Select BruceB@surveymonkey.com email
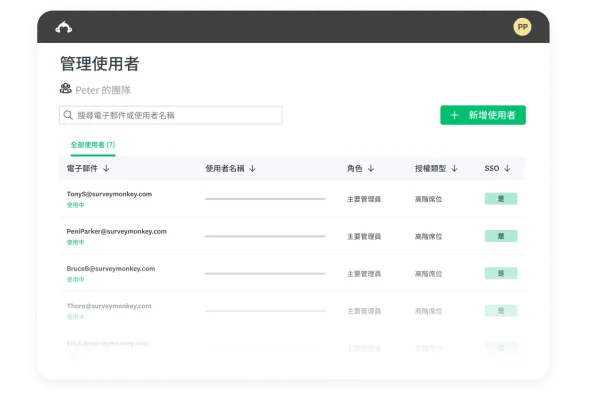The height and width of the screenshot is (400, 604). click(x=111, y=269)
